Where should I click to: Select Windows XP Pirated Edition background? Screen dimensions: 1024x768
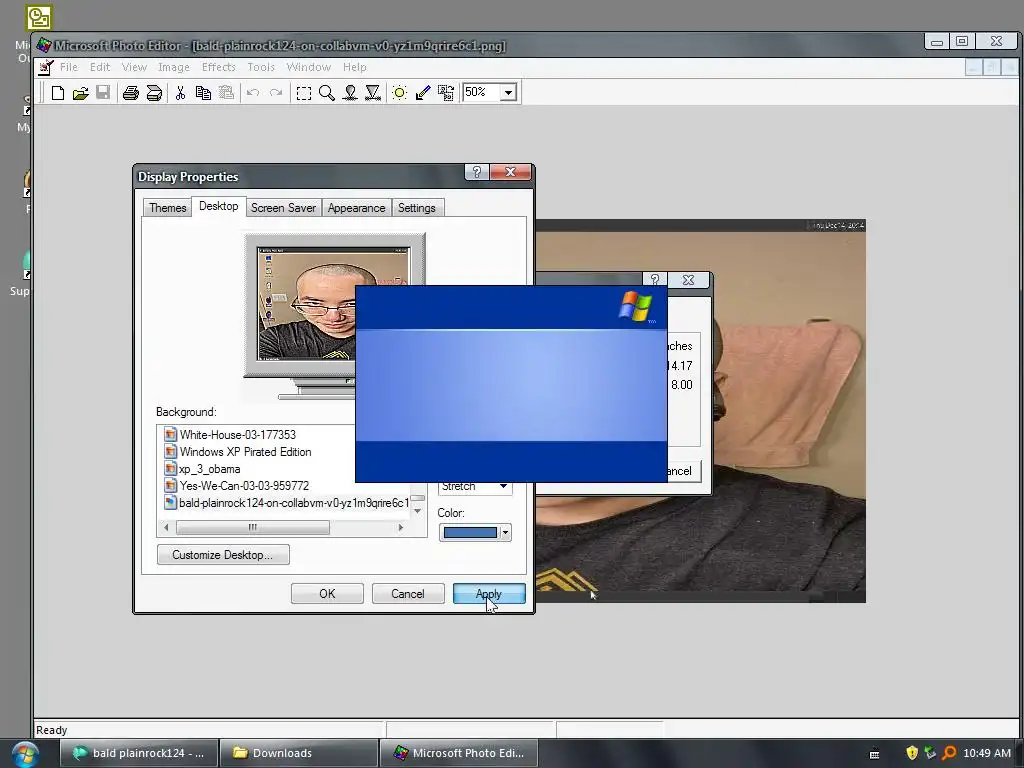point(246,451)
